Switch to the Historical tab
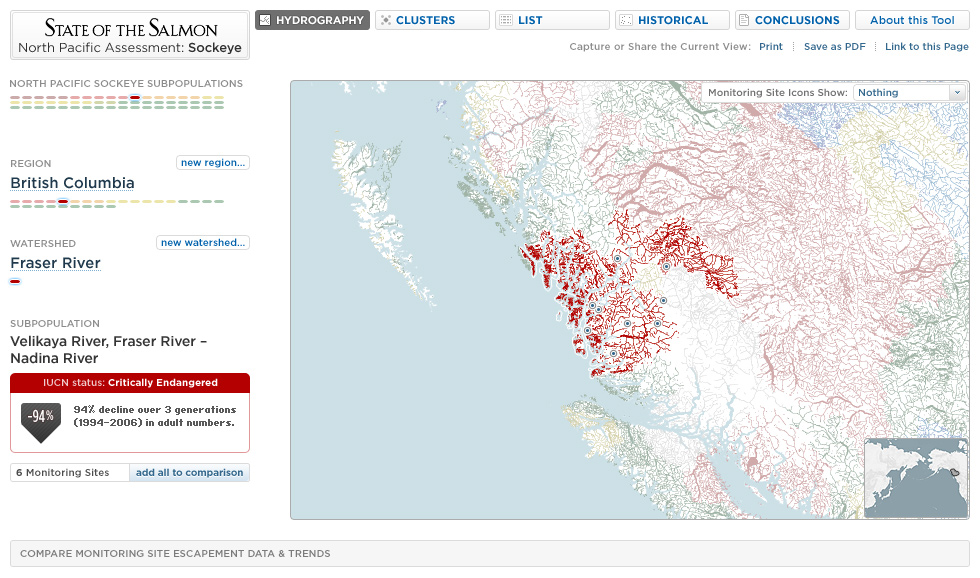 click(672, 20)
